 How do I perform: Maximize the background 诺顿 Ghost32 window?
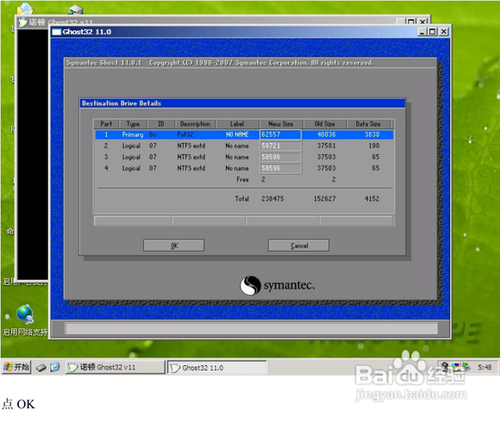[x=411, y=22]
